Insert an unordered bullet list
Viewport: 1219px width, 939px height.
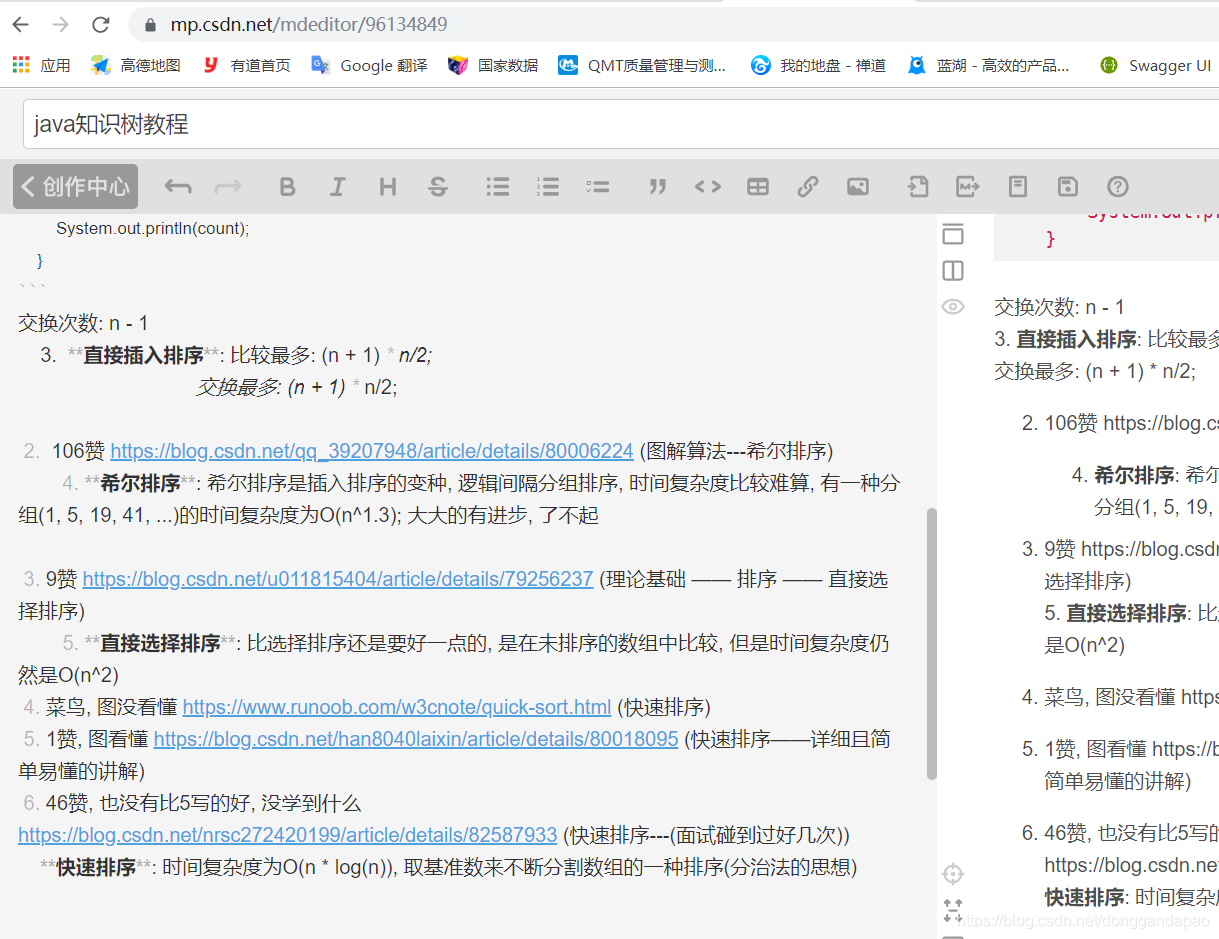click(498, 186)
